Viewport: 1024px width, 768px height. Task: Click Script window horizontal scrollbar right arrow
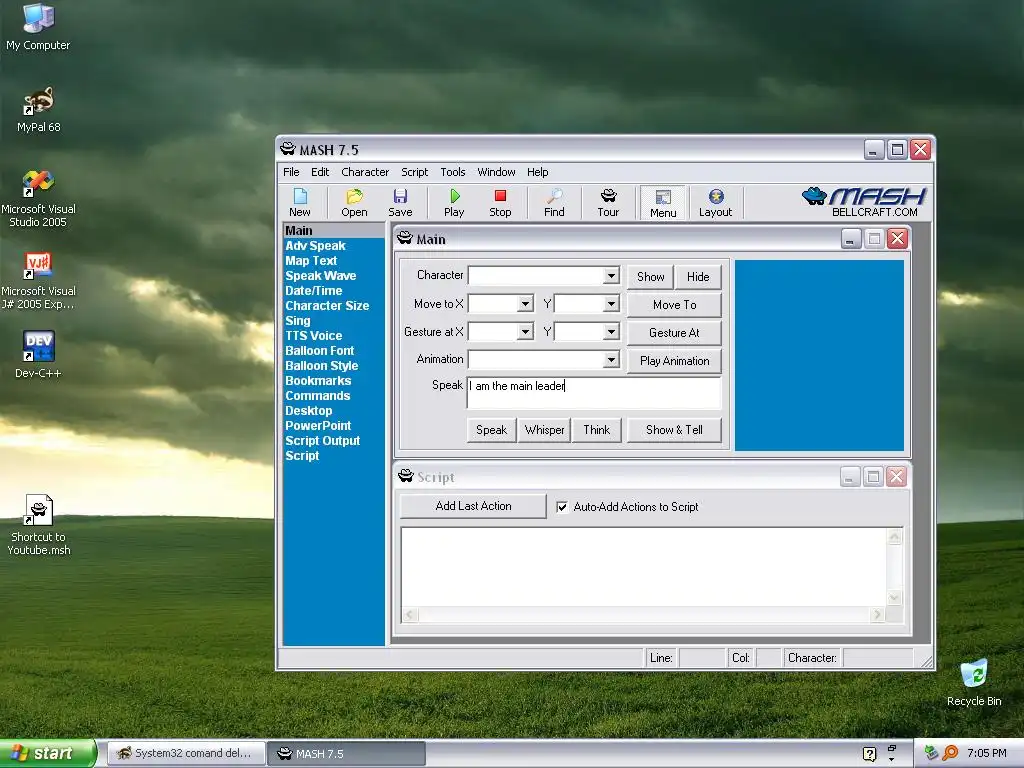pos(877,615)
